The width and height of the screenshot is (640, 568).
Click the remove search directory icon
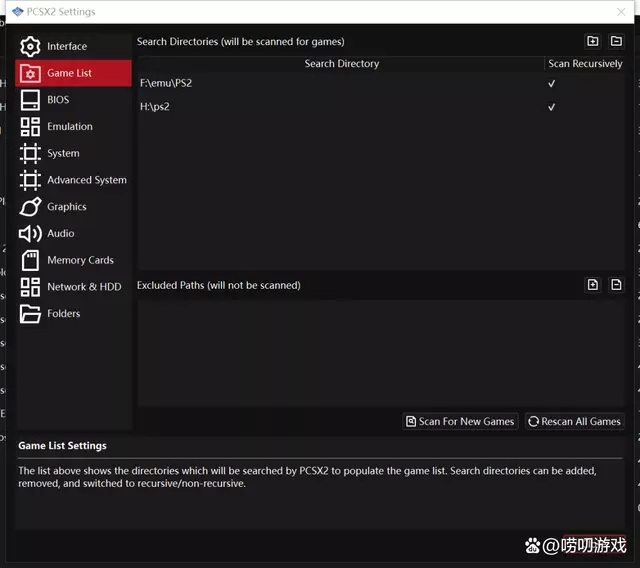(x=616, y=41)
